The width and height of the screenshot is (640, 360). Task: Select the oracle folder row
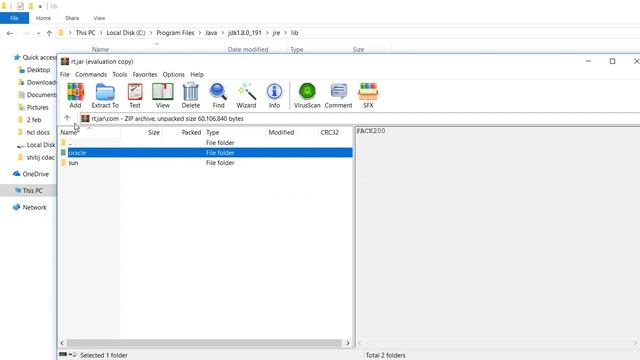(206, 153)
